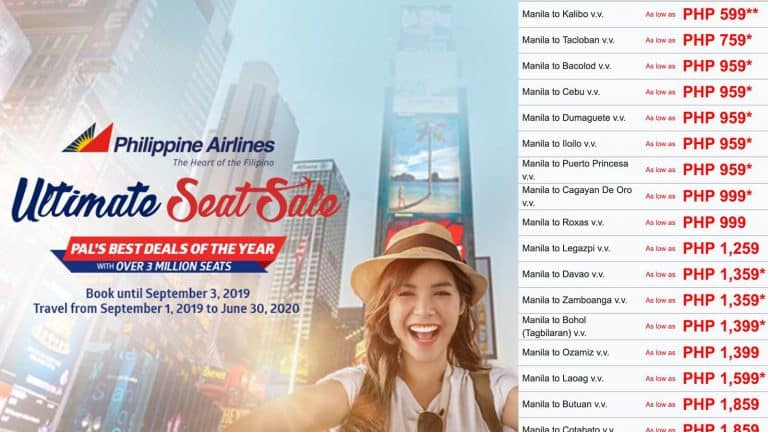Click the Ultimate Seat Sale title
The width and height of the screenshot is (768, 432).
[x=176, y=200]
